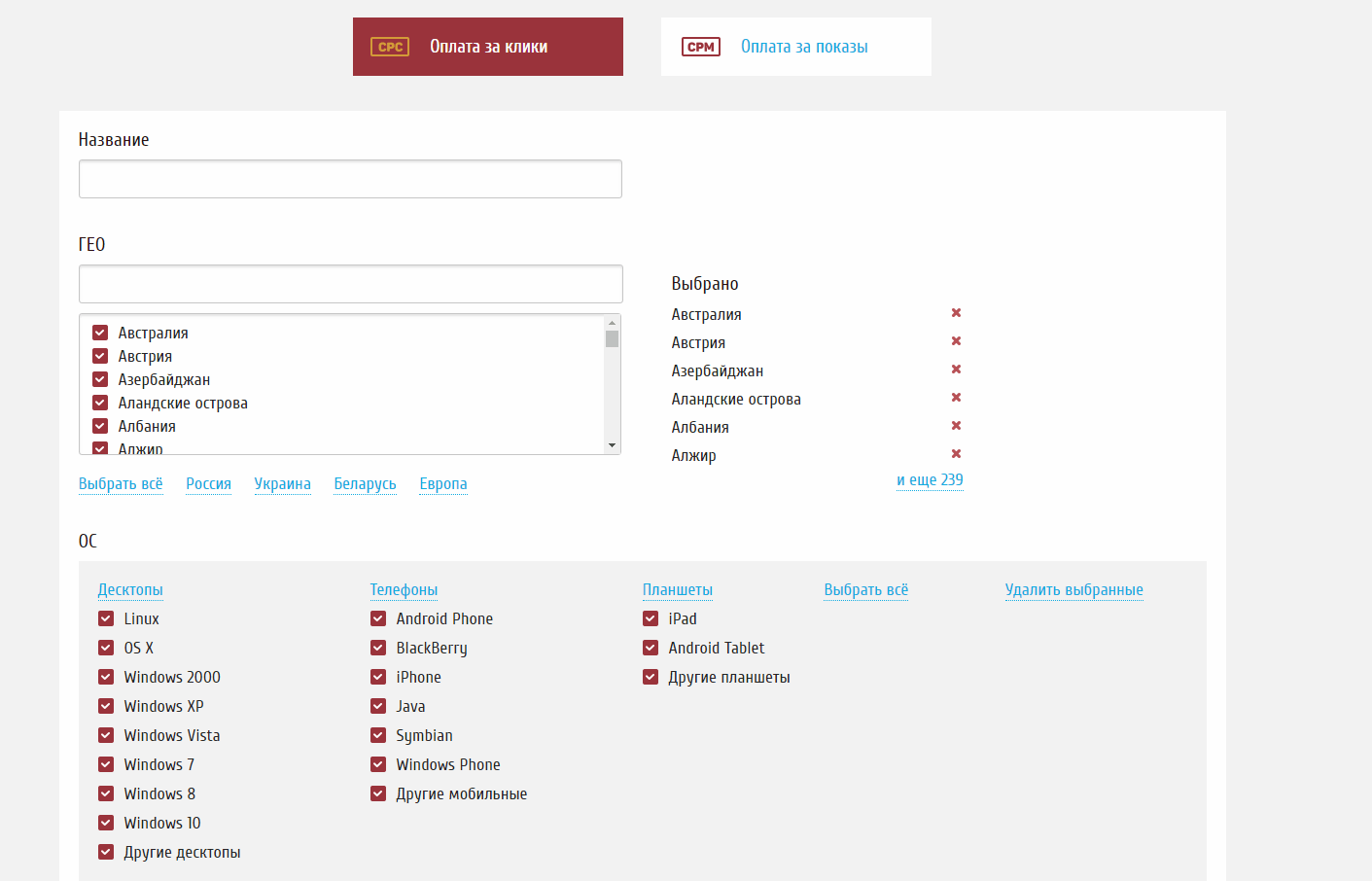Image resolution: width=1372 pixels, height=881 pixels.
Task: Toggle the Windows Vista checkbox
Action: coord(106,735)
